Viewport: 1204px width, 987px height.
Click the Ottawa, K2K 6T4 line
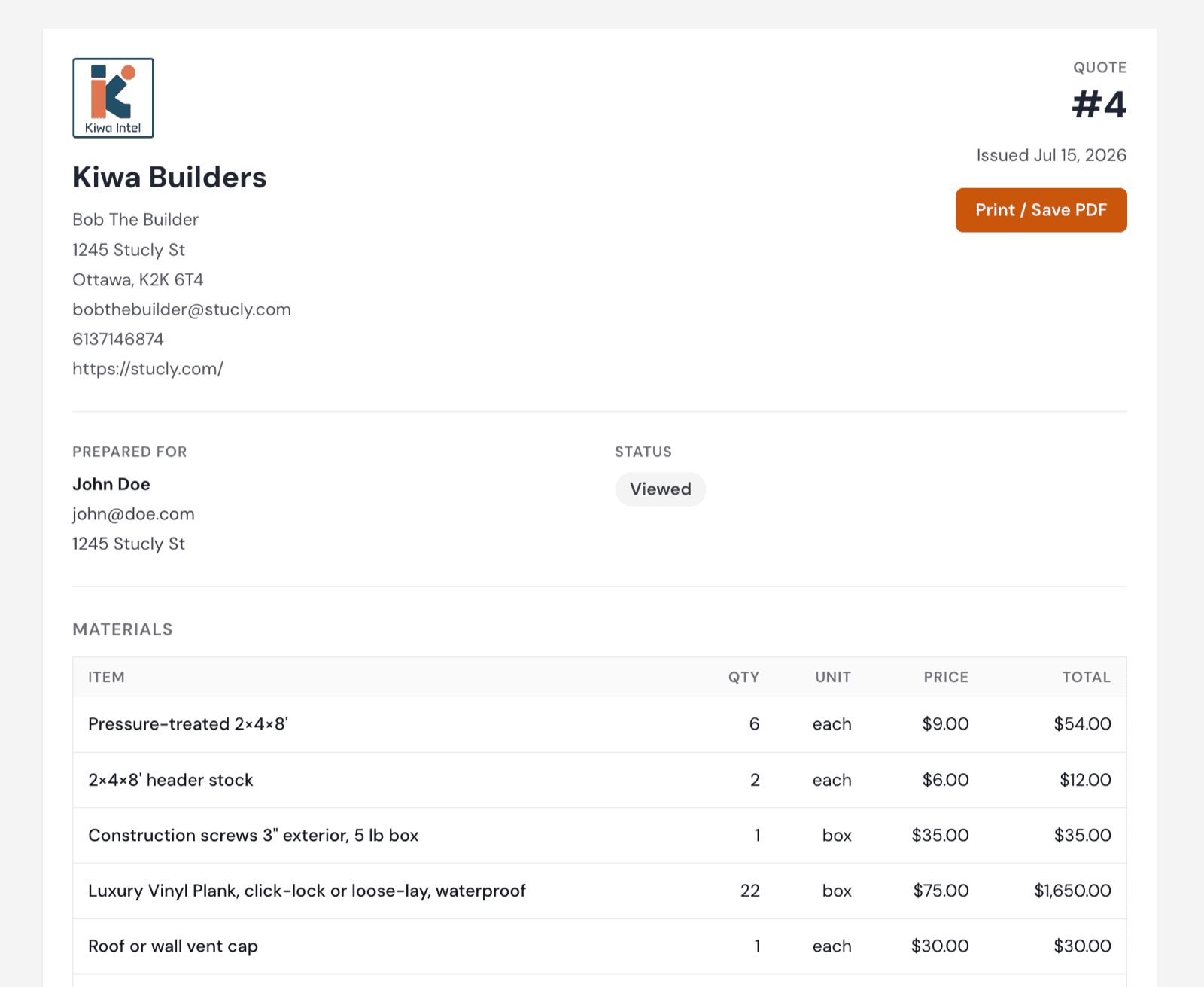click(x=138, y=280)
